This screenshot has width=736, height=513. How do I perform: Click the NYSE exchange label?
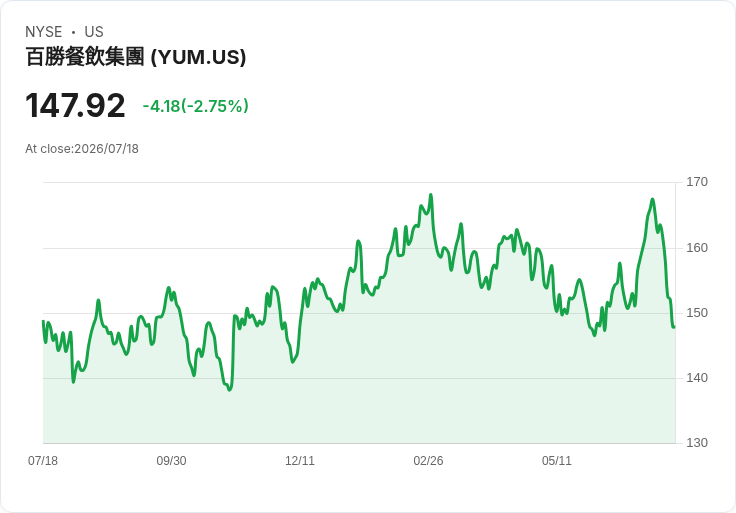pyautogui.click(x=44, y=31)
